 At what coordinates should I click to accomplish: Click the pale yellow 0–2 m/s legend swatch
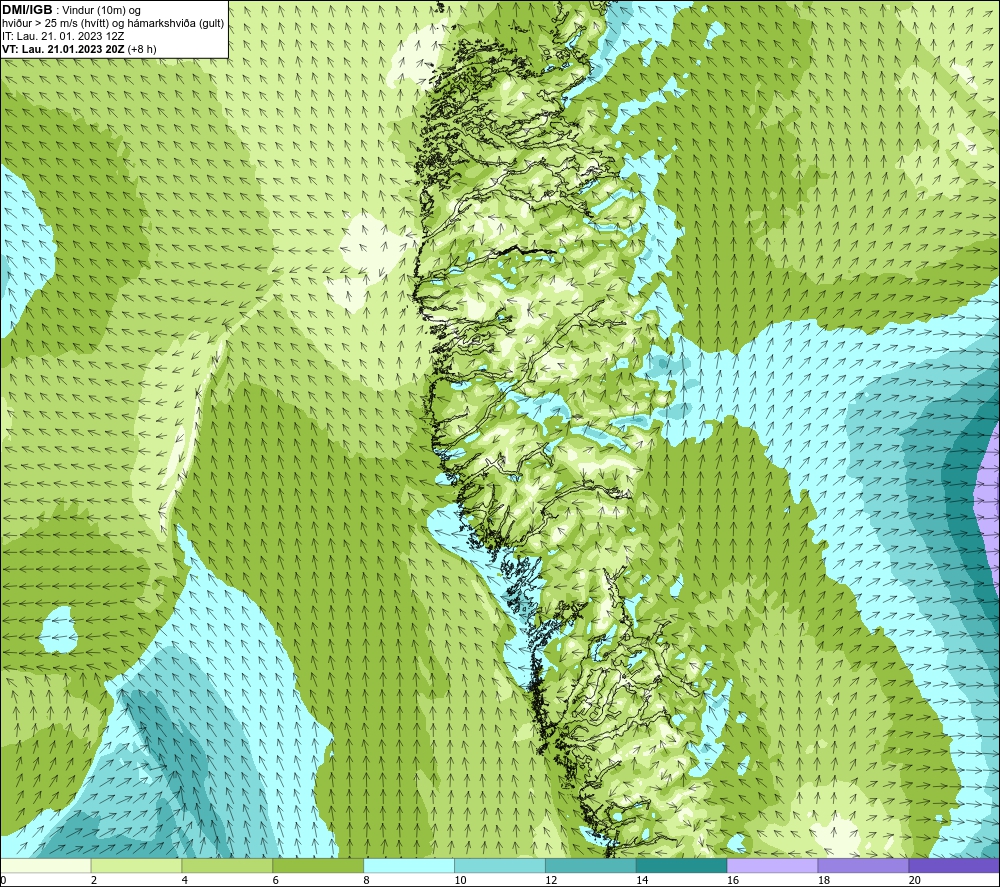[x=46, y=865]
